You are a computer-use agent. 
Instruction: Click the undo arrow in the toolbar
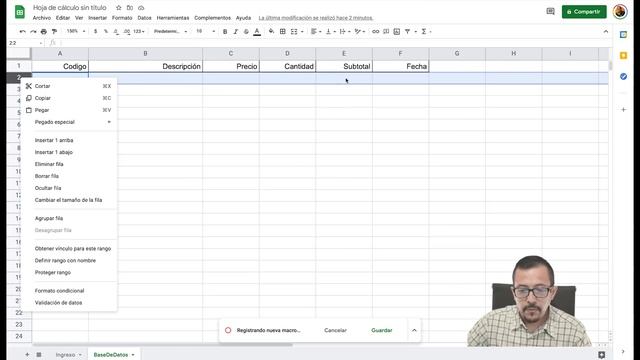[22, 31]
